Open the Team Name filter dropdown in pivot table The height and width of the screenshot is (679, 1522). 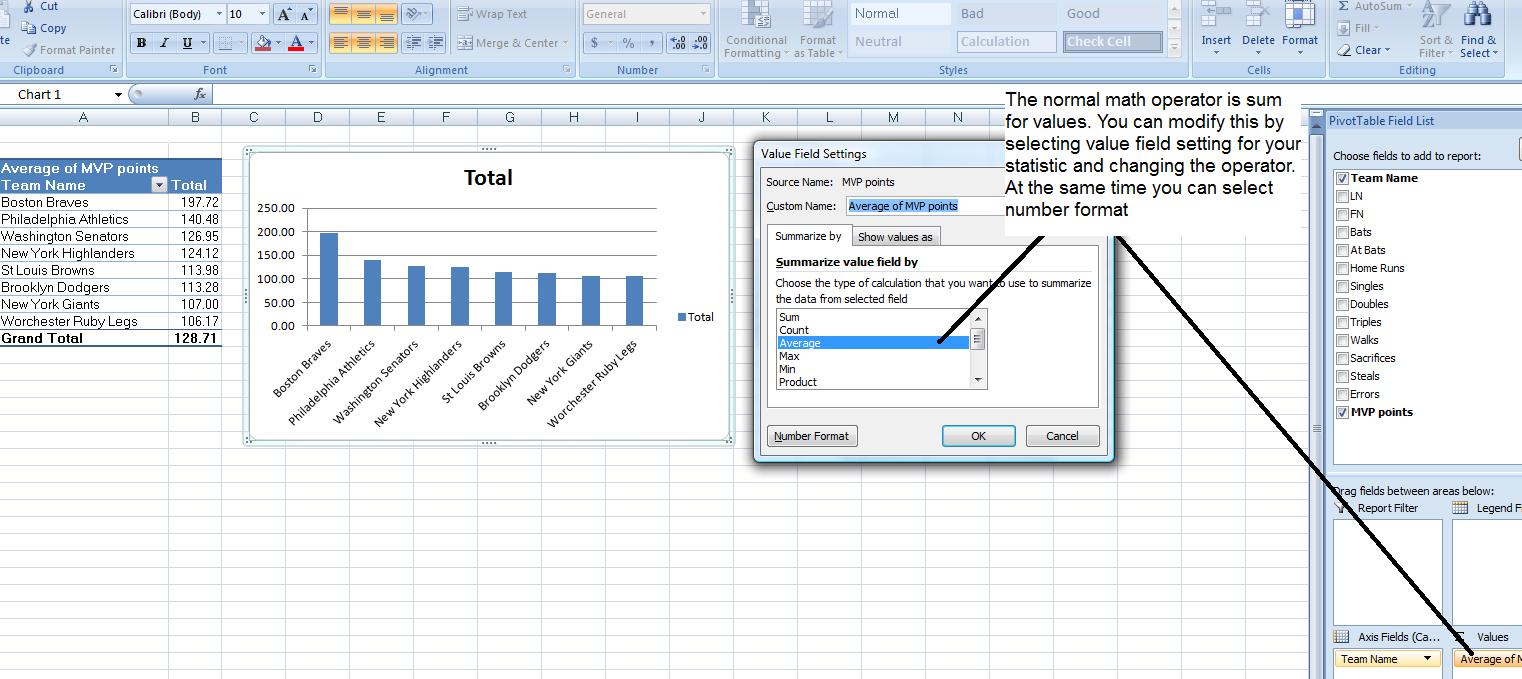[x=158, y=185]
